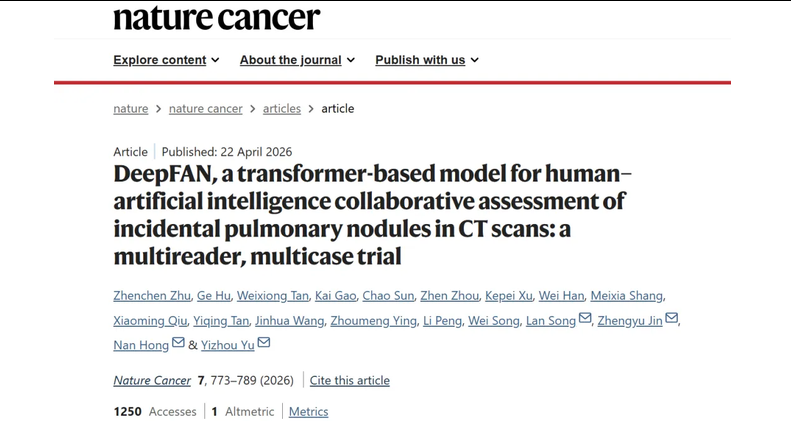791x421 pixels.
Task: Navigate to the articles breadcrumb
Action: coord(281,108)
